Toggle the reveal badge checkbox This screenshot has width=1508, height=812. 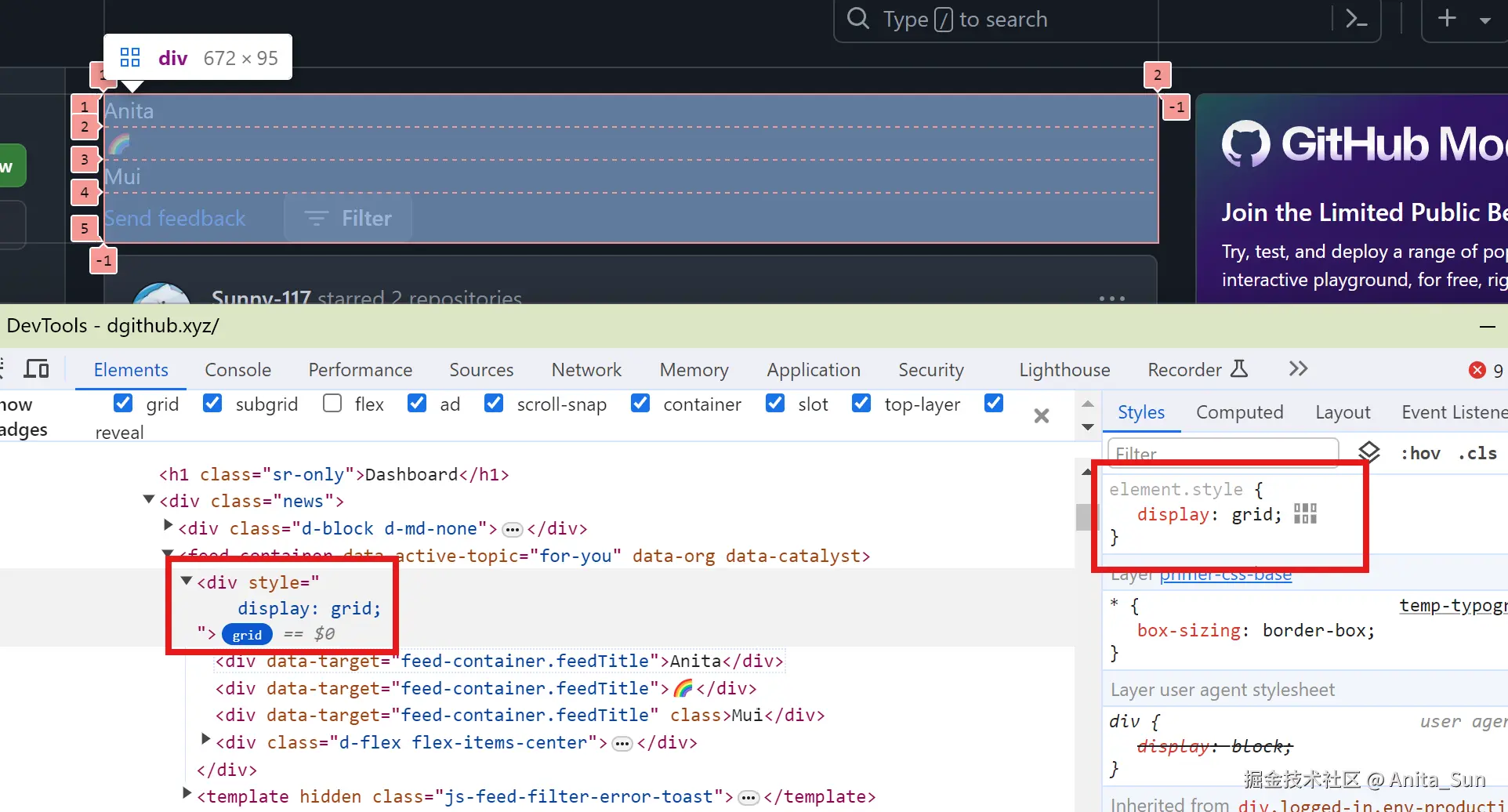pos(994,403)
